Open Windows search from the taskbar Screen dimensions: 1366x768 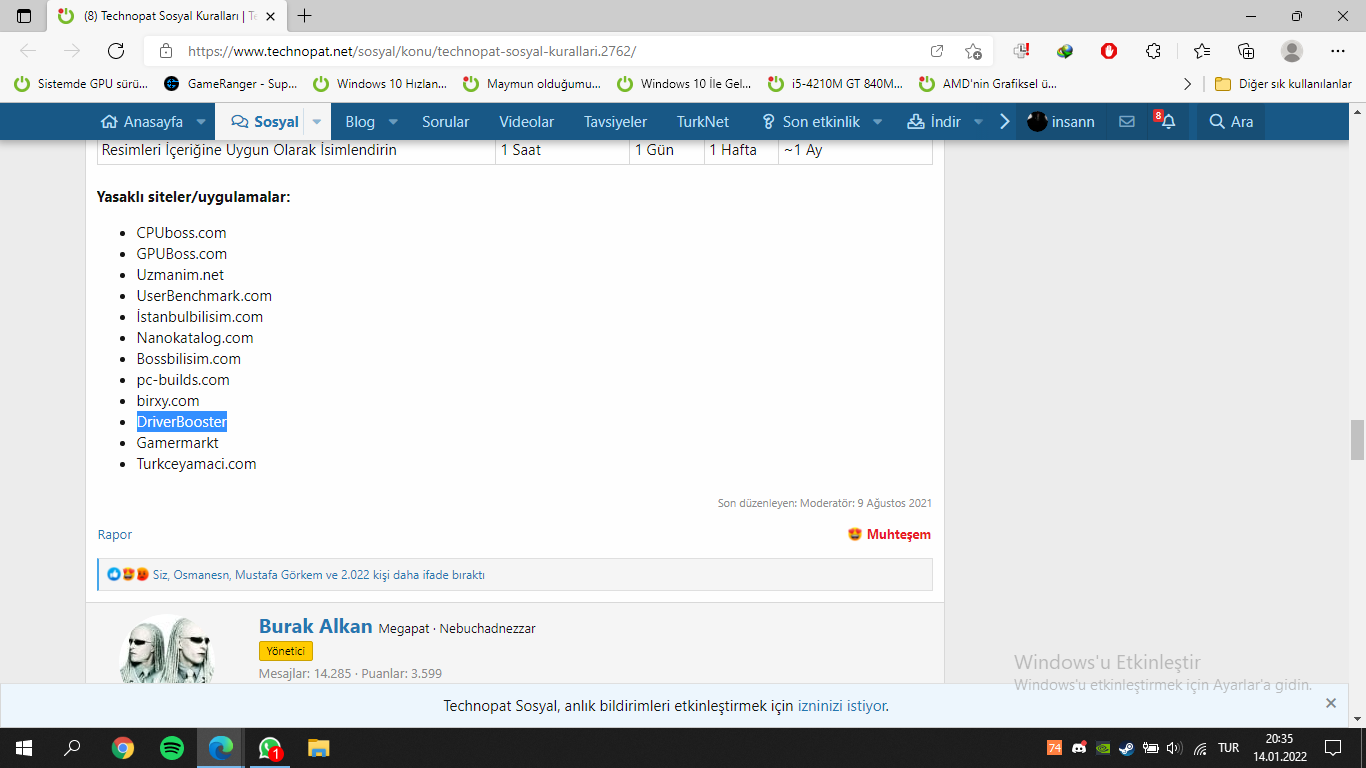coord(73,748)
